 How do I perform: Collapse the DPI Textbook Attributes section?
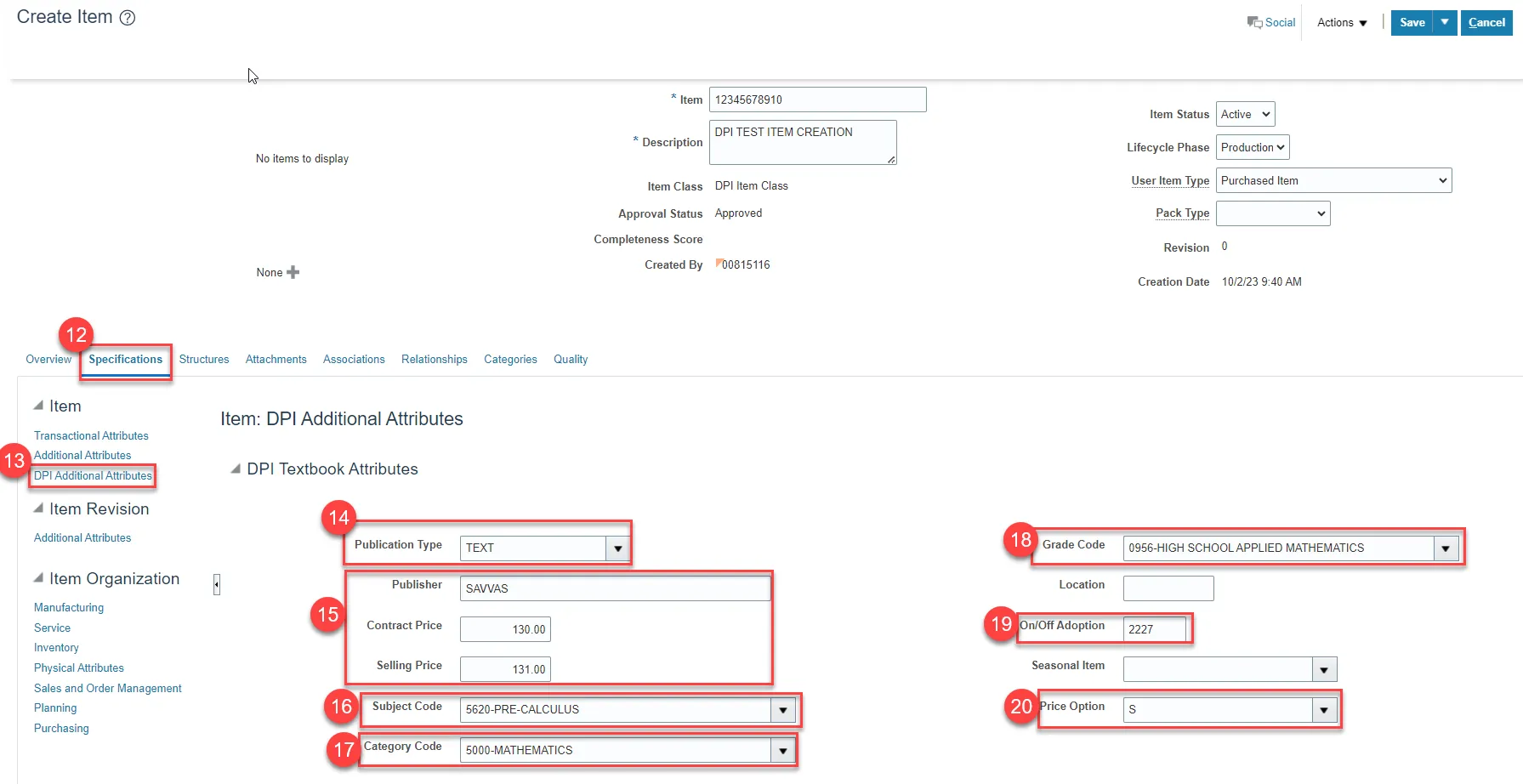click(x=236, y=469)
